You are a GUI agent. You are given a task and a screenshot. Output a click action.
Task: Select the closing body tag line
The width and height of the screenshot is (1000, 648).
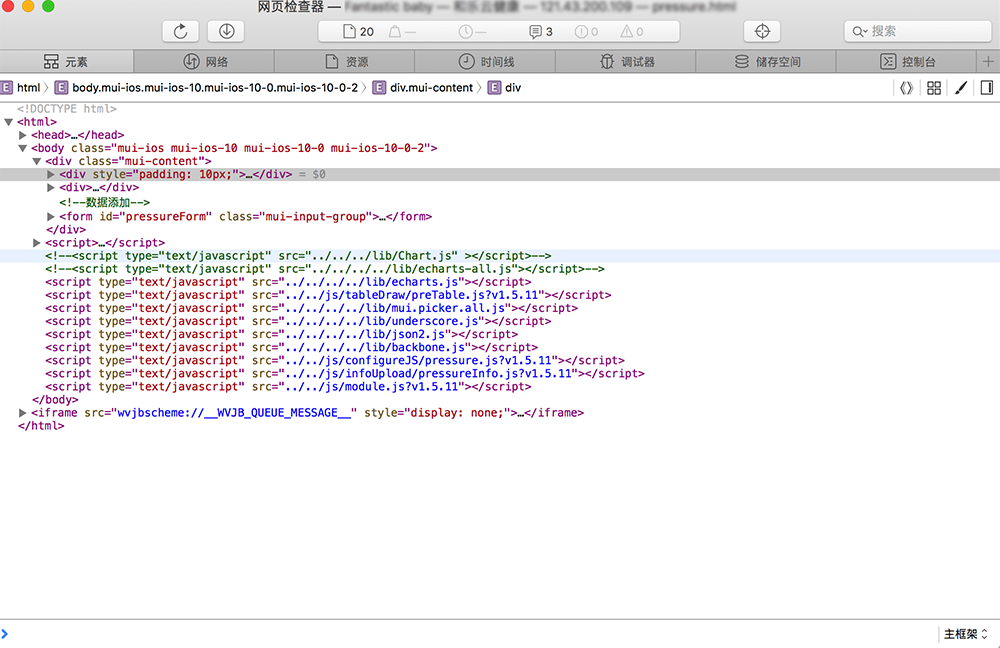[55, 400]
